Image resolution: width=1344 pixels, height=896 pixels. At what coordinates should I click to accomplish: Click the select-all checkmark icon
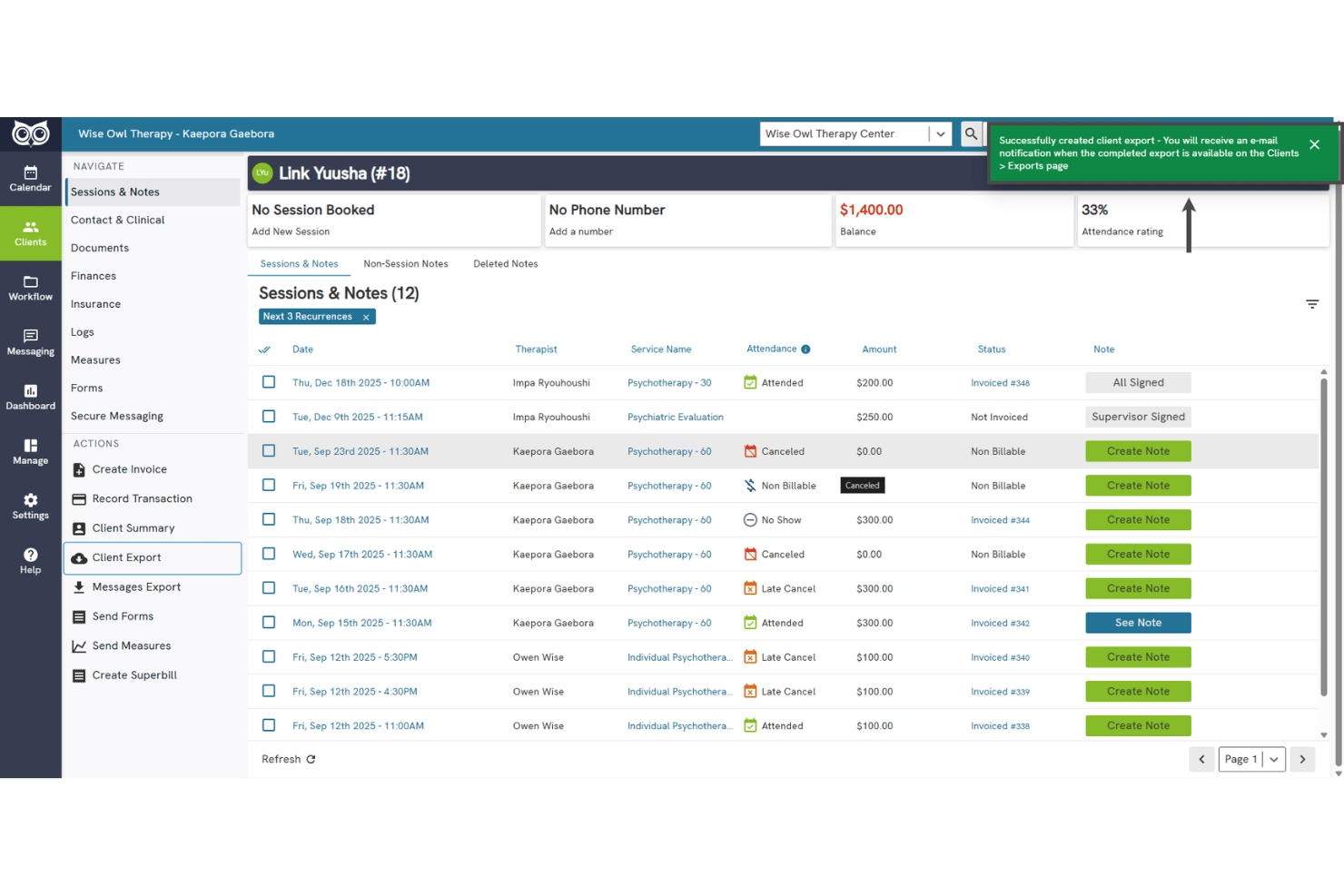point(264,350)
